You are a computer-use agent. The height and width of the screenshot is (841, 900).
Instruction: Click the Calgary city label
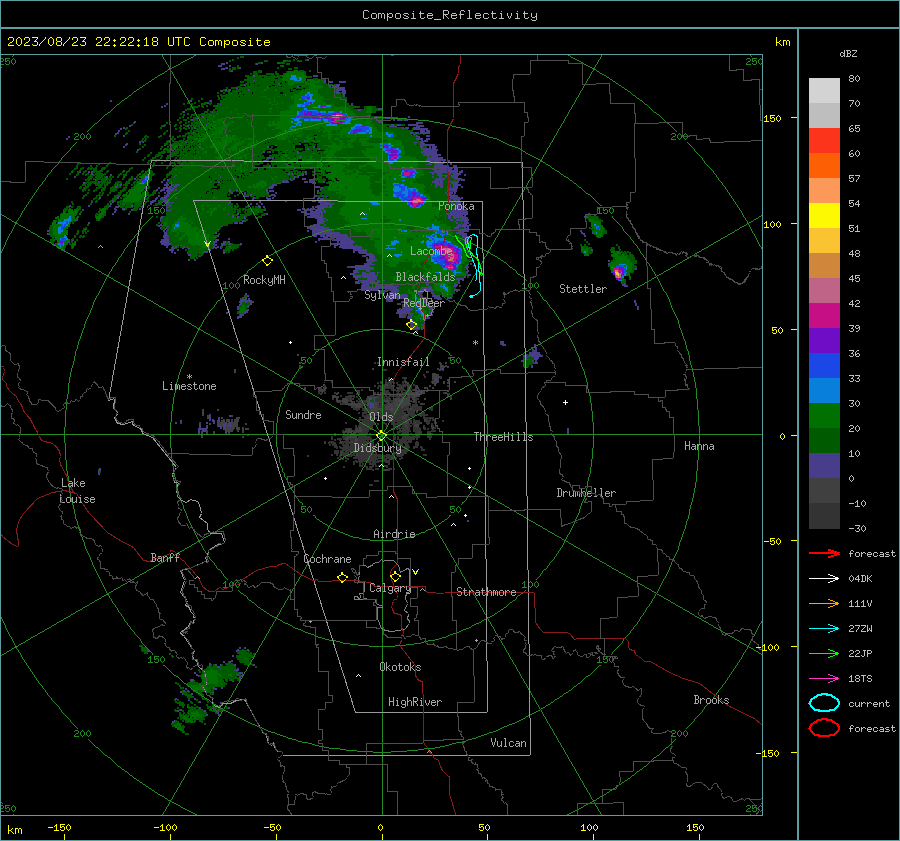point(390,588)
